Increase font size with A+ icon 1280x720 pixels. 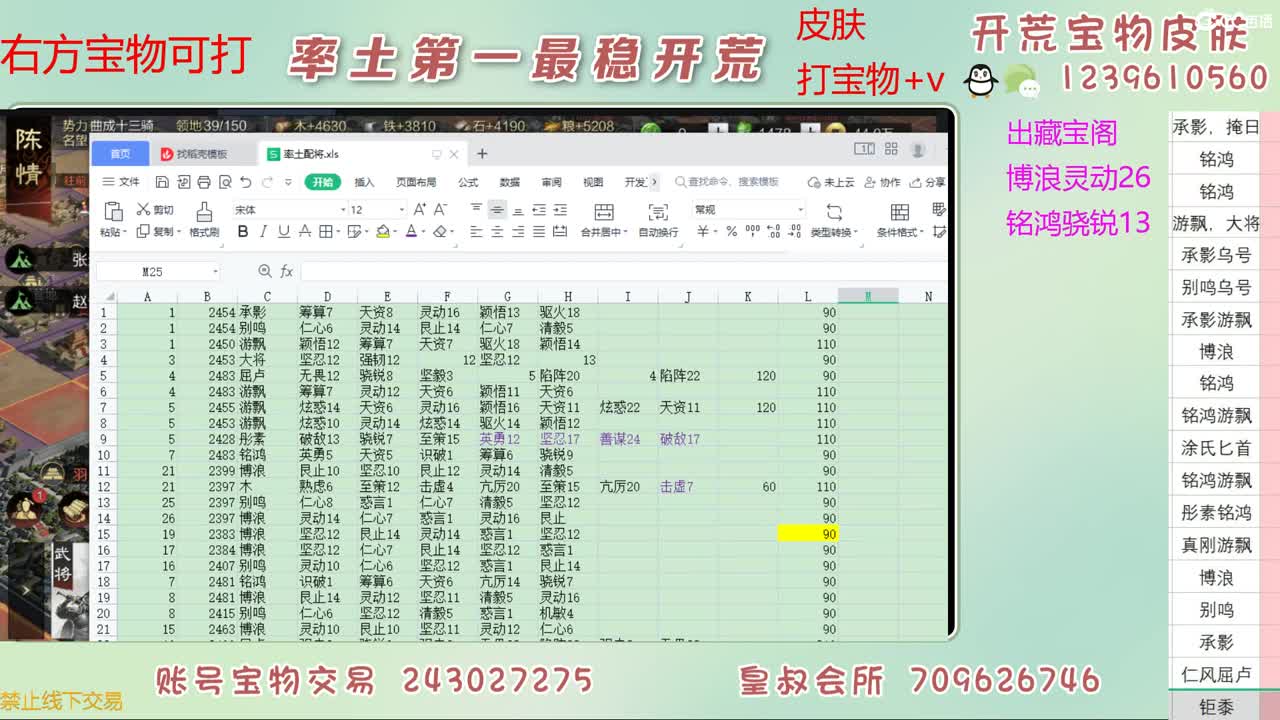(x=420, y=210)
